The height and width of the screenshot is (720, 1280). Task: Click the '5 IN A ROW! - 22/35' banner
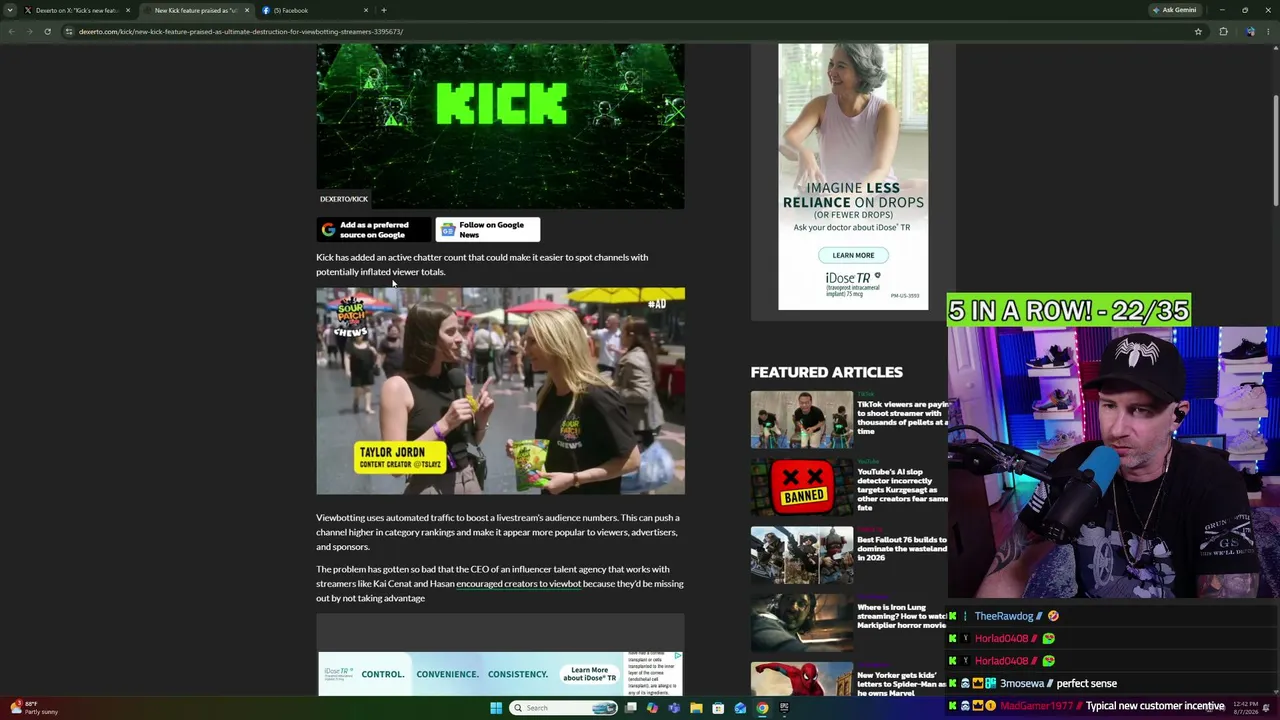(x=1069, y=310)
